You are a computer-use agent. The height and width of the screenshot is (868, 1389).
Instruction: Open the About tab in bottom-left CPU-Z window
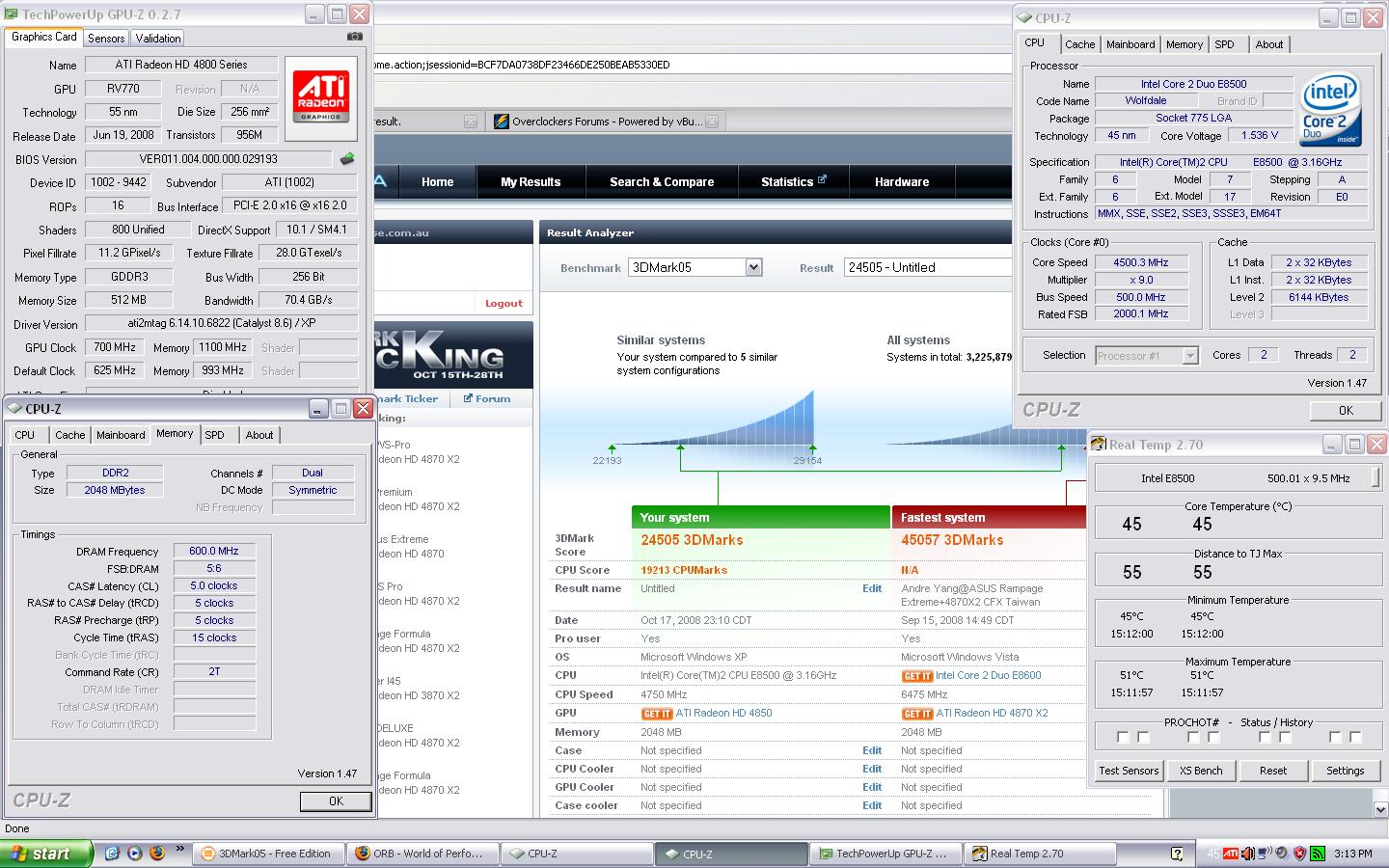point(259,435)
